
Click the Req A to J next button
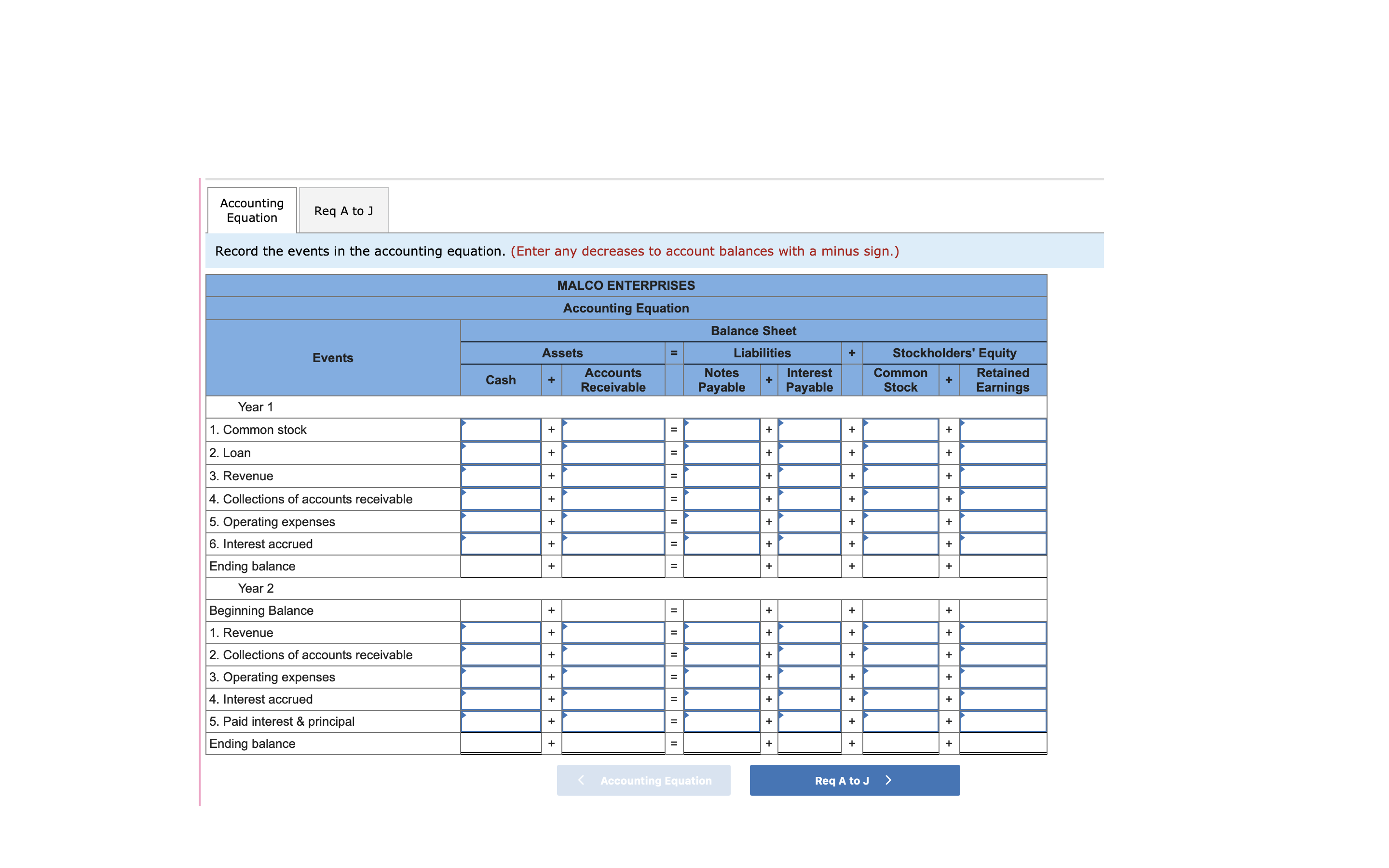(x=854, y=780)
